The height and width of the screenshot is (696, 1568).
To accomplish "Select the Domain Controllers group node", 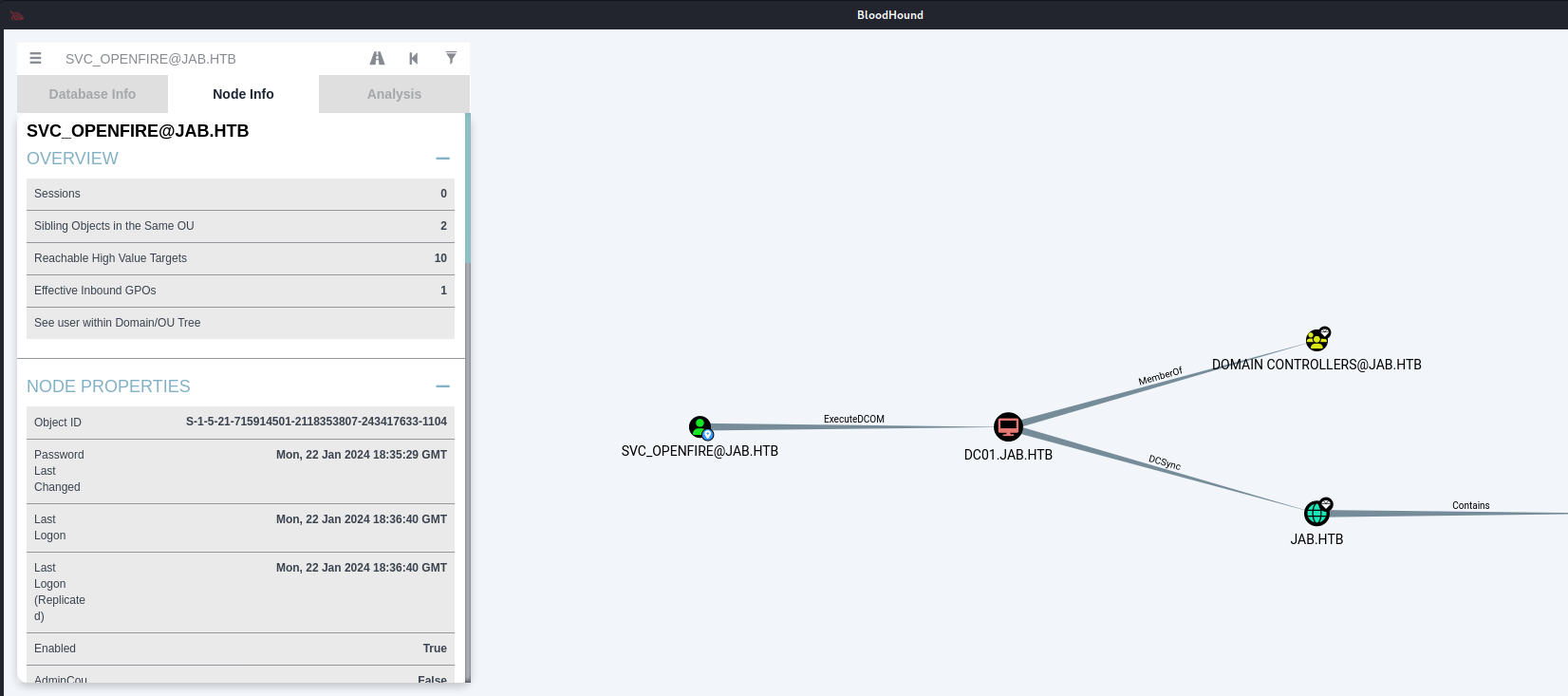I will tap(1316, 339).
